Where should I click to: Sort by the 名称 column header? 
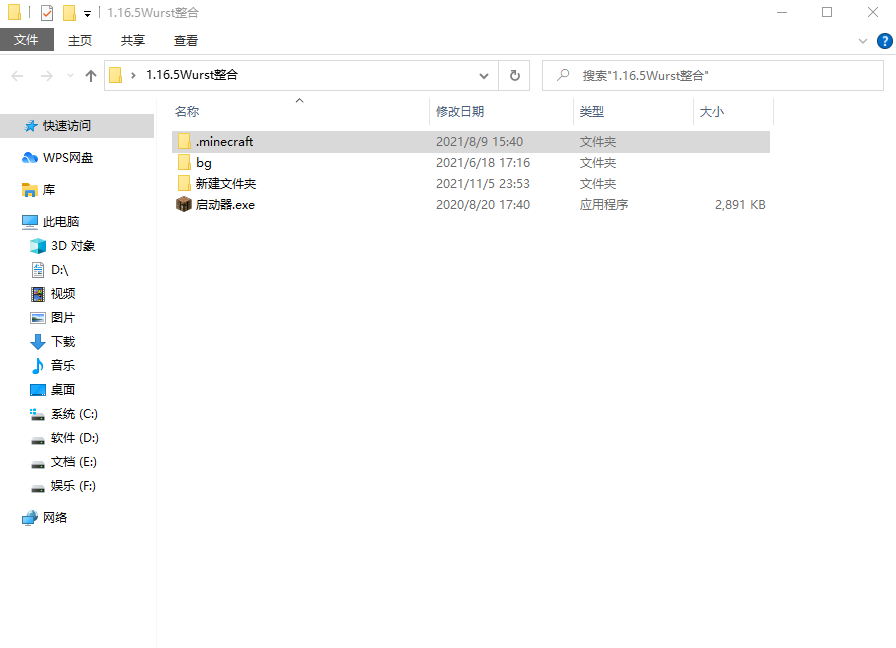(300, 111)
